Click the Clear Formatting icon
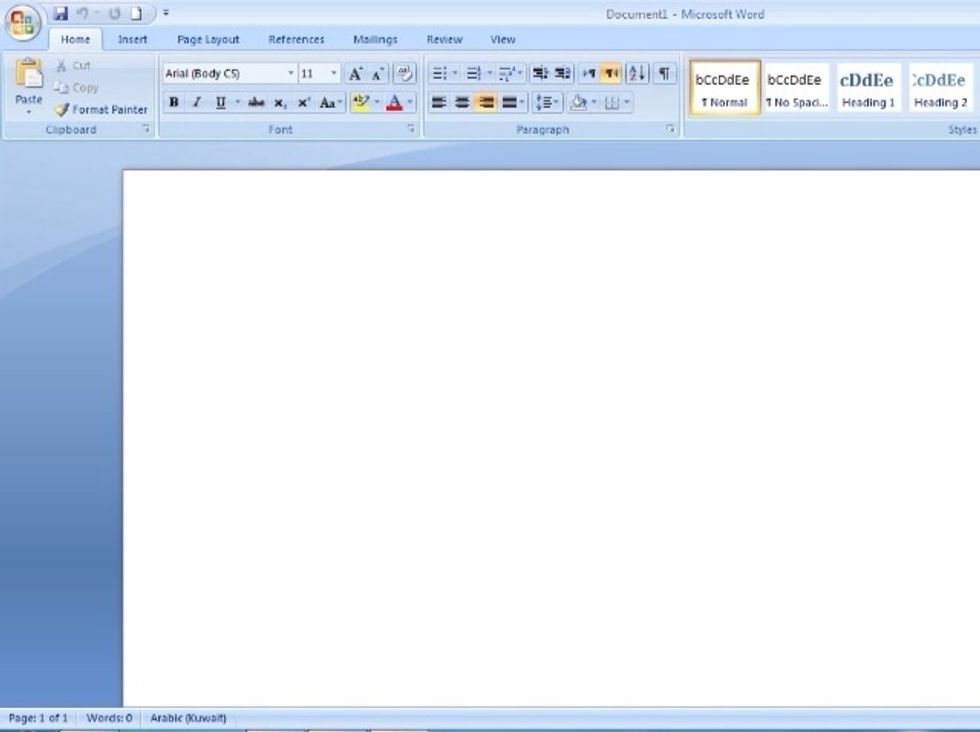980x732 pixels. click(404, 74)
